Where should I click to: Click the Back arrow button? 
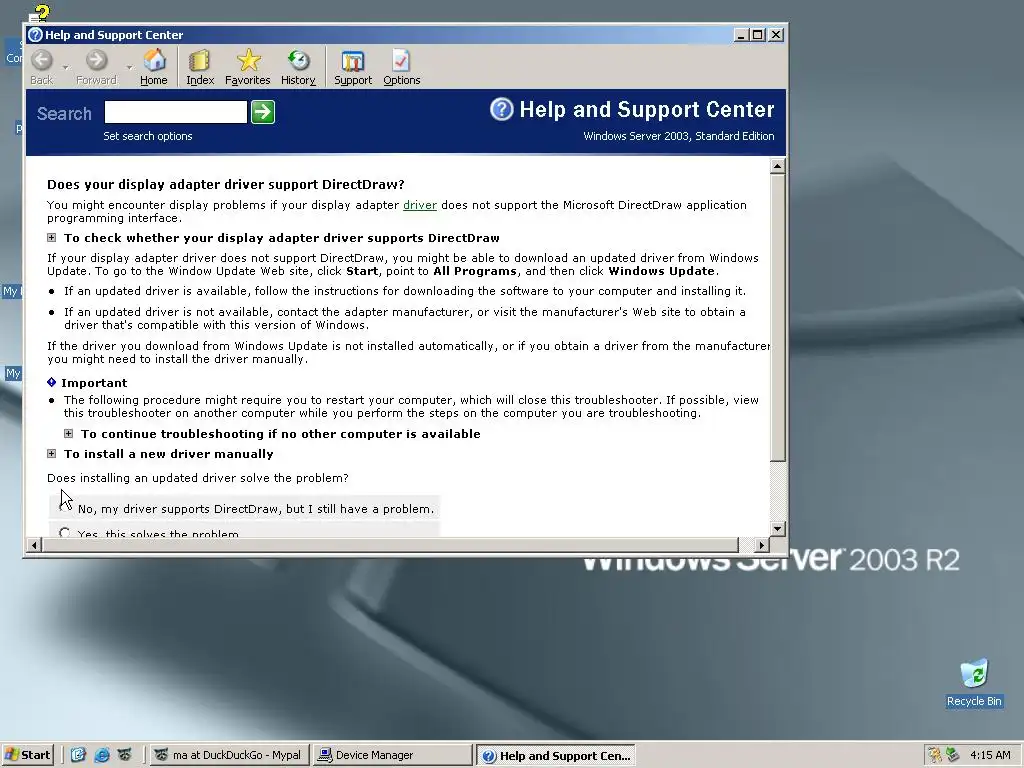click(42, 67)
